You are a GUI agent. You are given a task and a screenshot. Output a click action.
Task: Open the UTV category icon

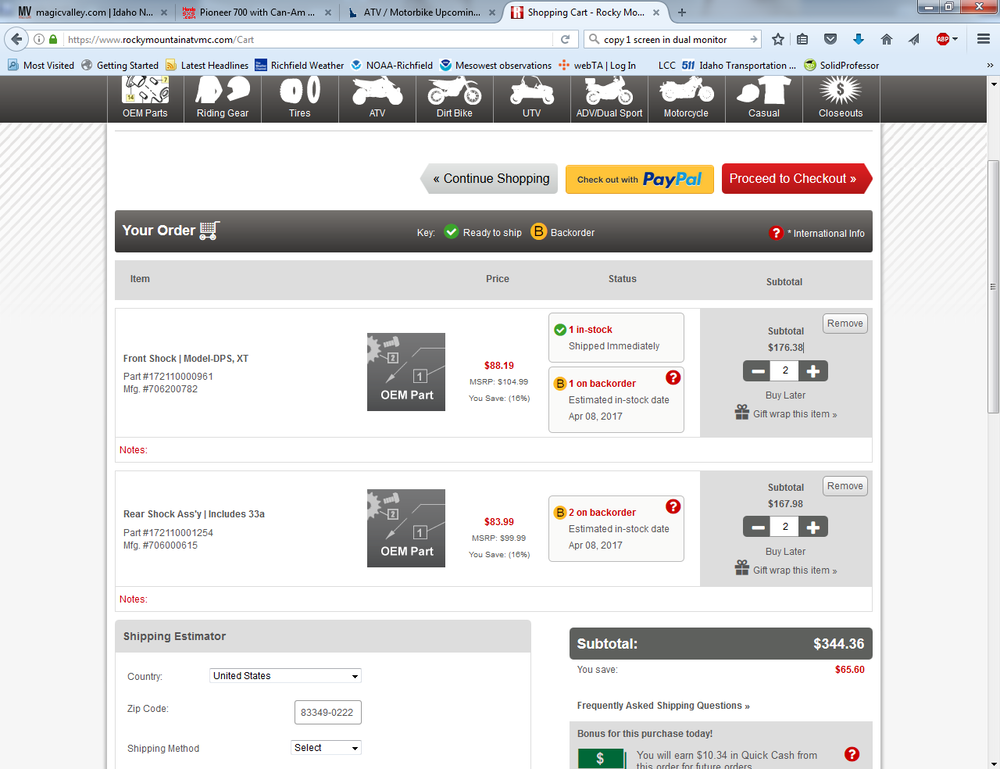pos(531,98)
